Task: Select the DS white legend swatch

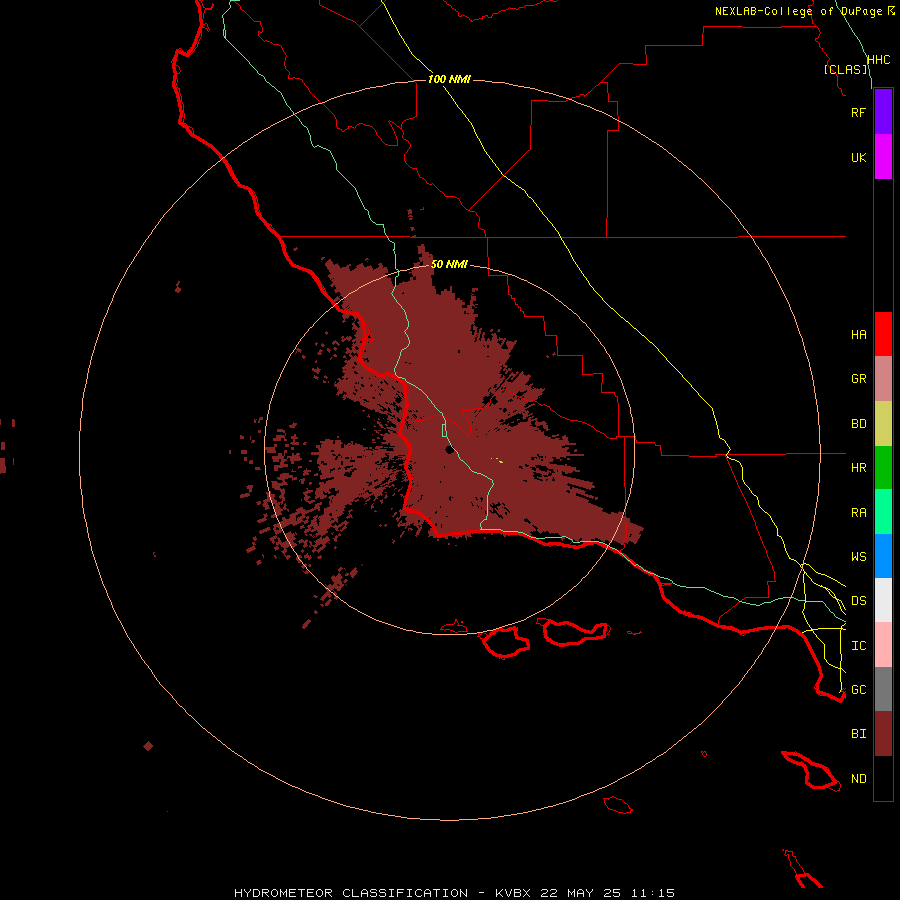Action: tap(883, 600)
